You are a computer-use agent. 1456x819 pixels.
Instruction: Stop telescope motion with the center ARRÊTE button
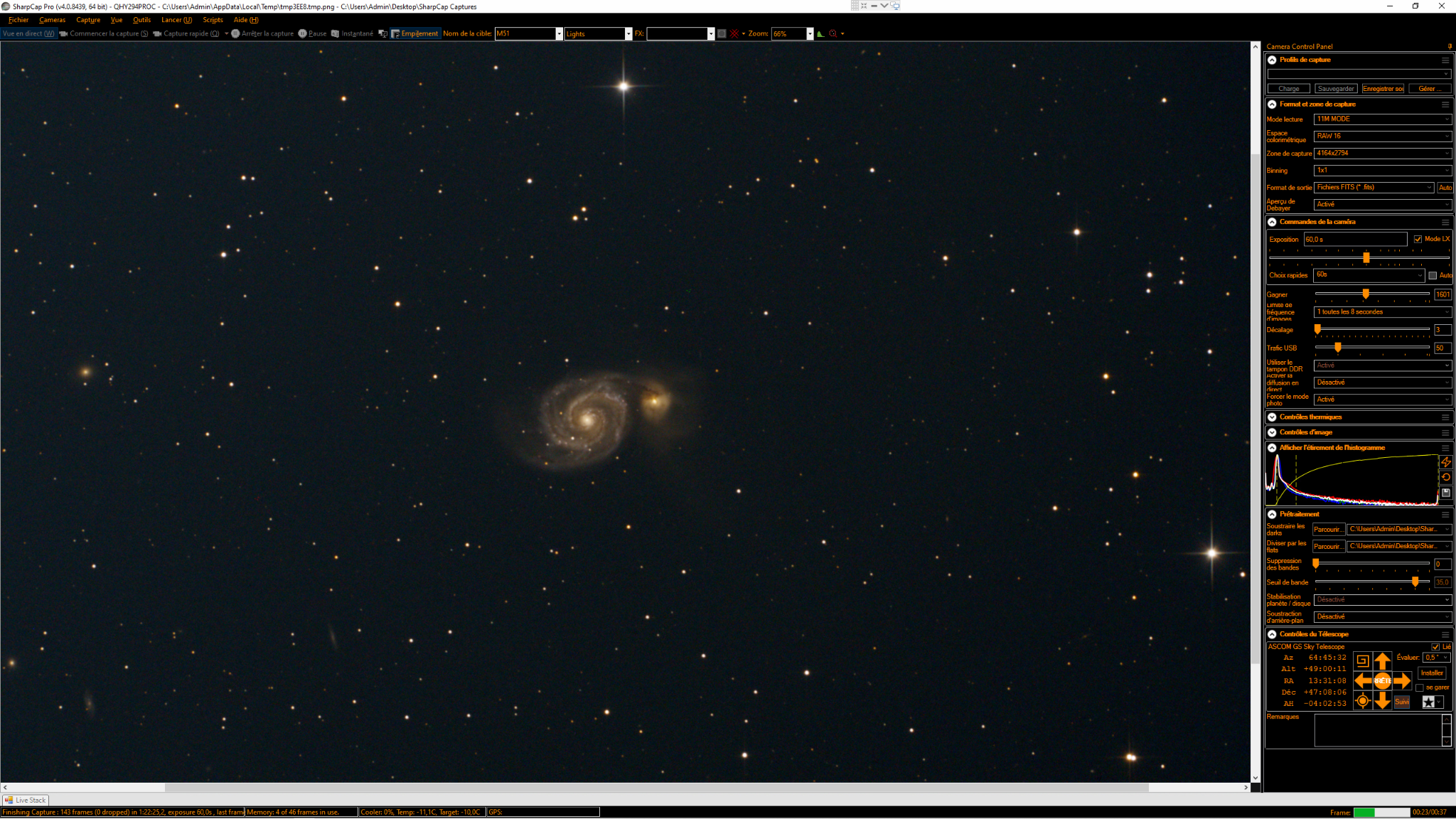[1382, 681]
